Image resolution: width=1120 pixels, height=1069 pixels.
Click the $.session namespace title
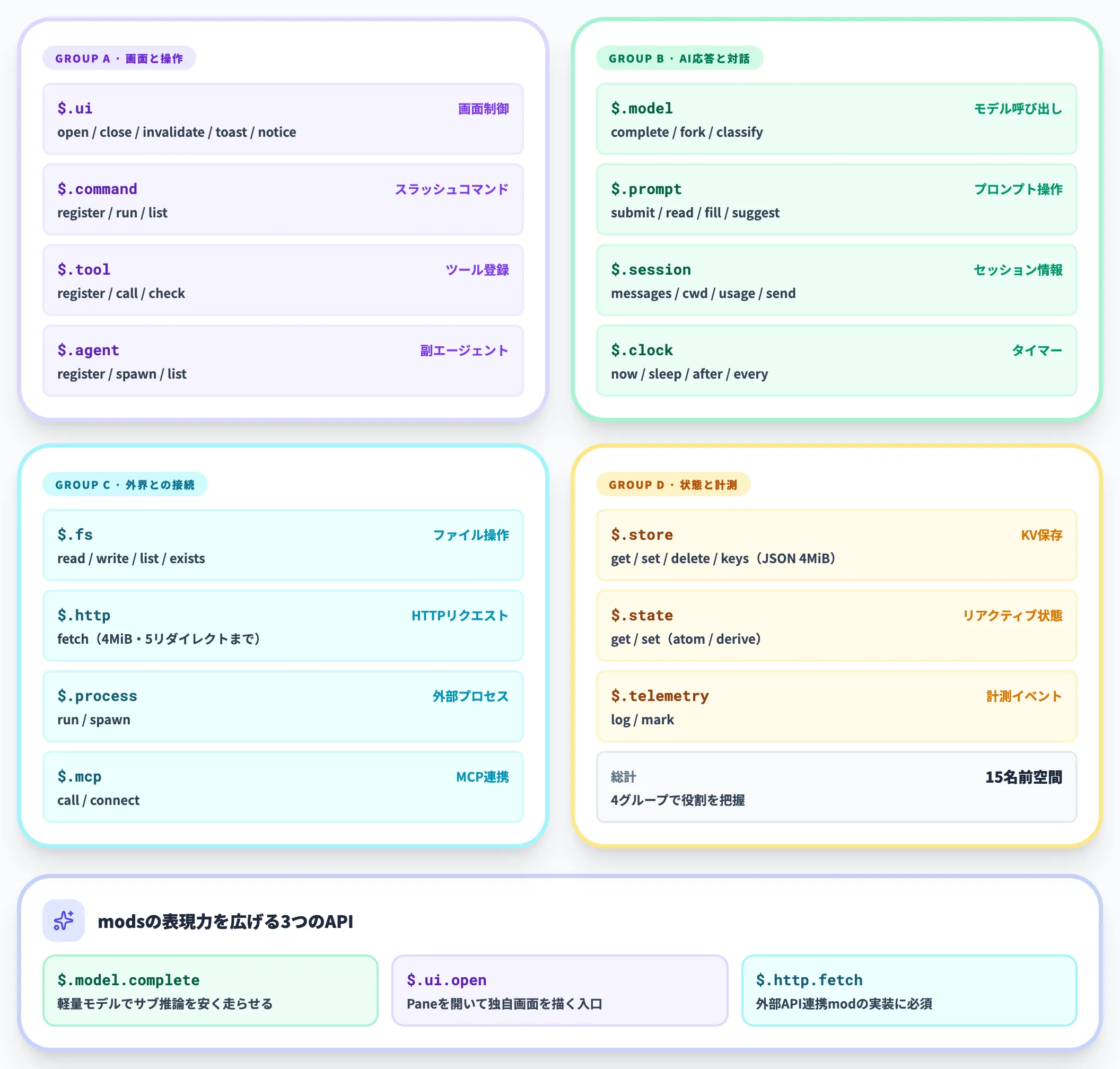click(x=651, y=269)
